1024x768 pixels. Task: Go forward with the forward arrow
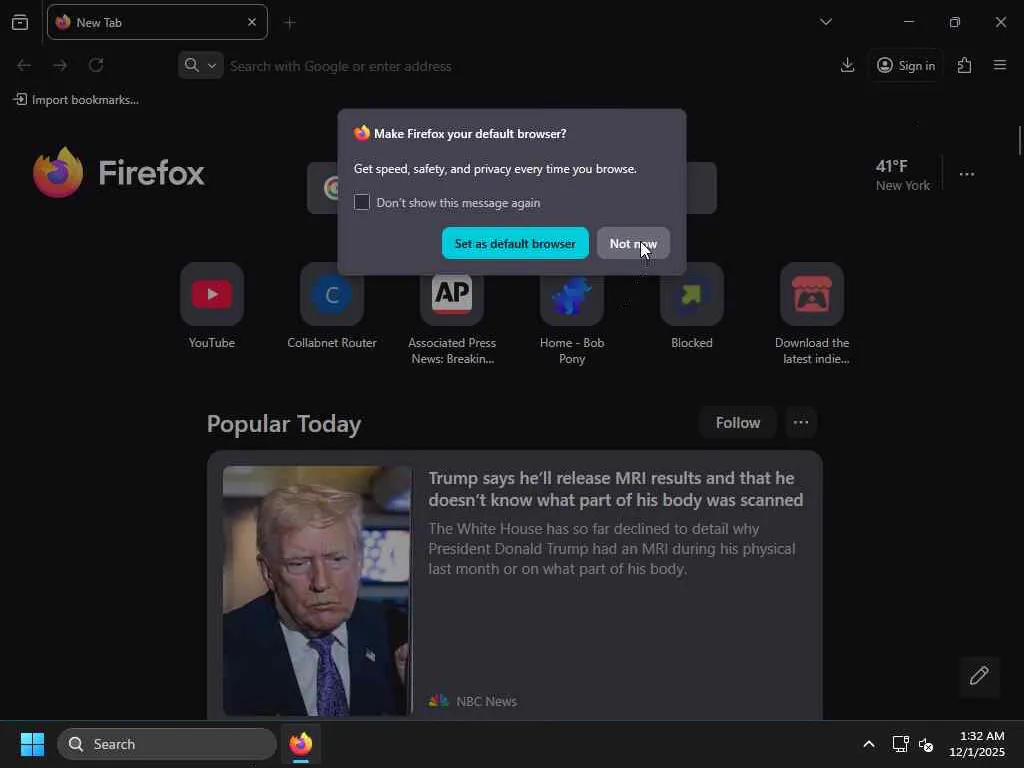coord(60,65)
